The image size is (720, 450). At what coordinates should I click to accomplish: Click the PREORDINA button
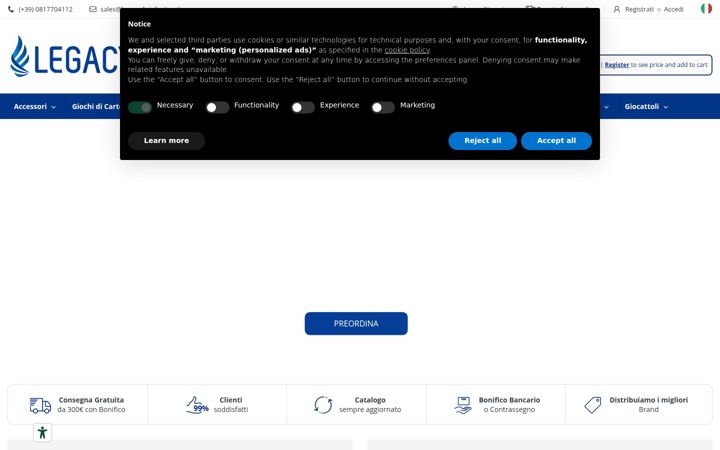click(x=356, y=324)
